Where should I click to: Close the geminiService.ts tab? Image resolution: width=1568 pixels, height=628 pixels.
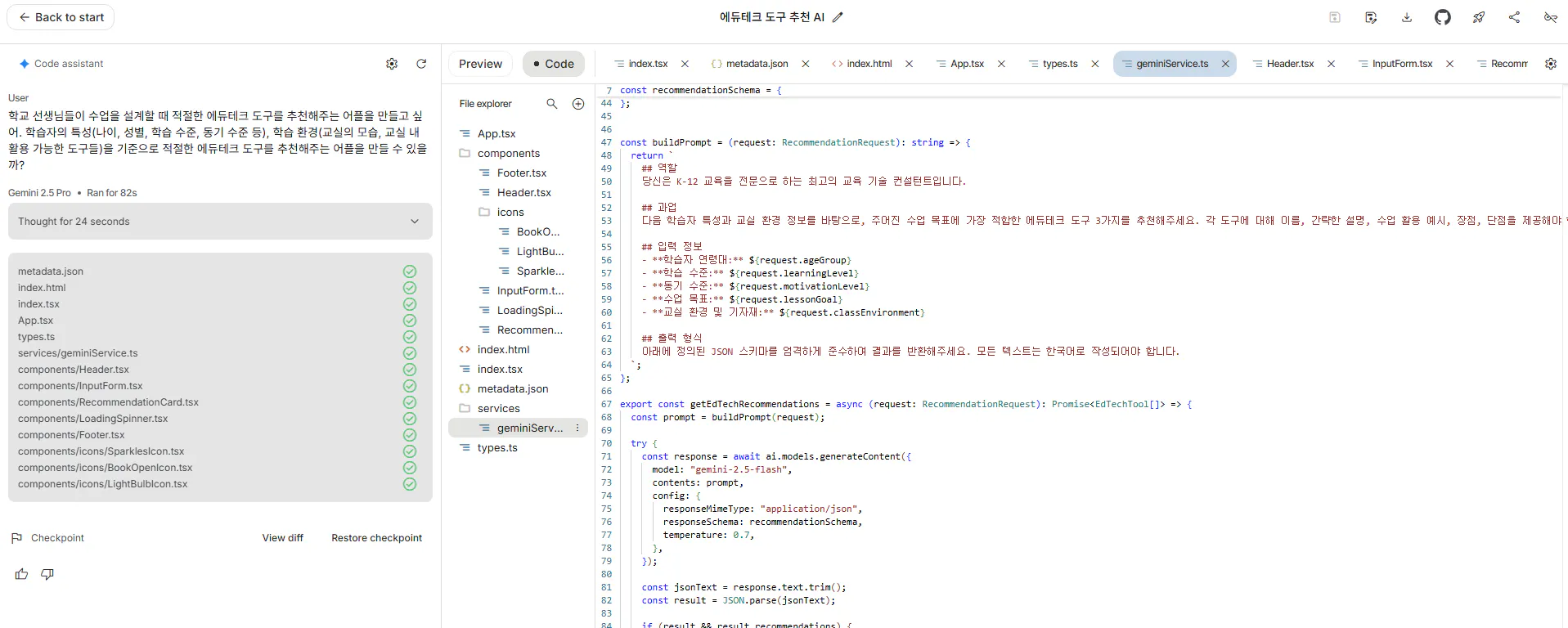click(1225, 64)
